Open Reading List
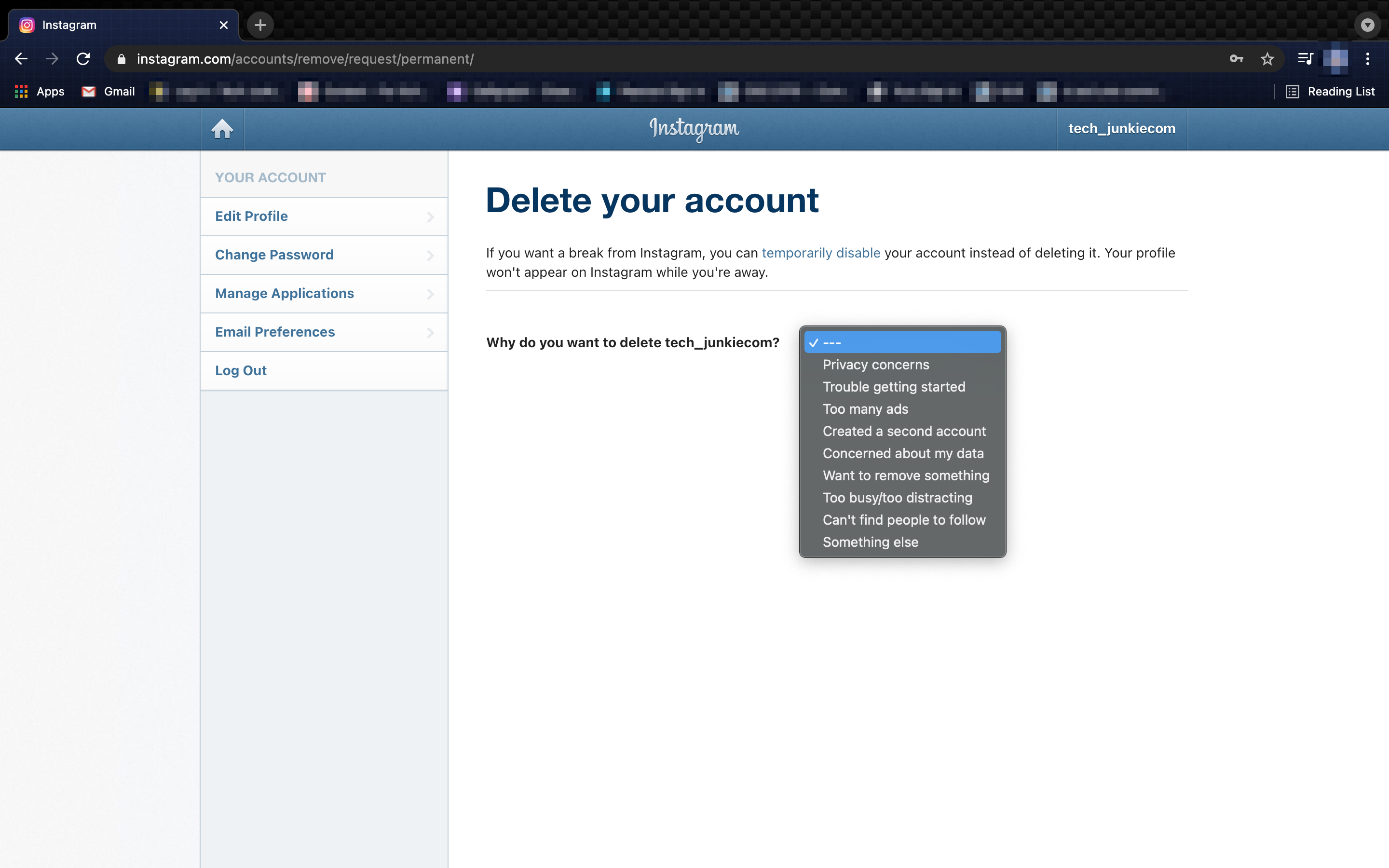Screen dimensions: 1389x868 (x=1330, y=91)
